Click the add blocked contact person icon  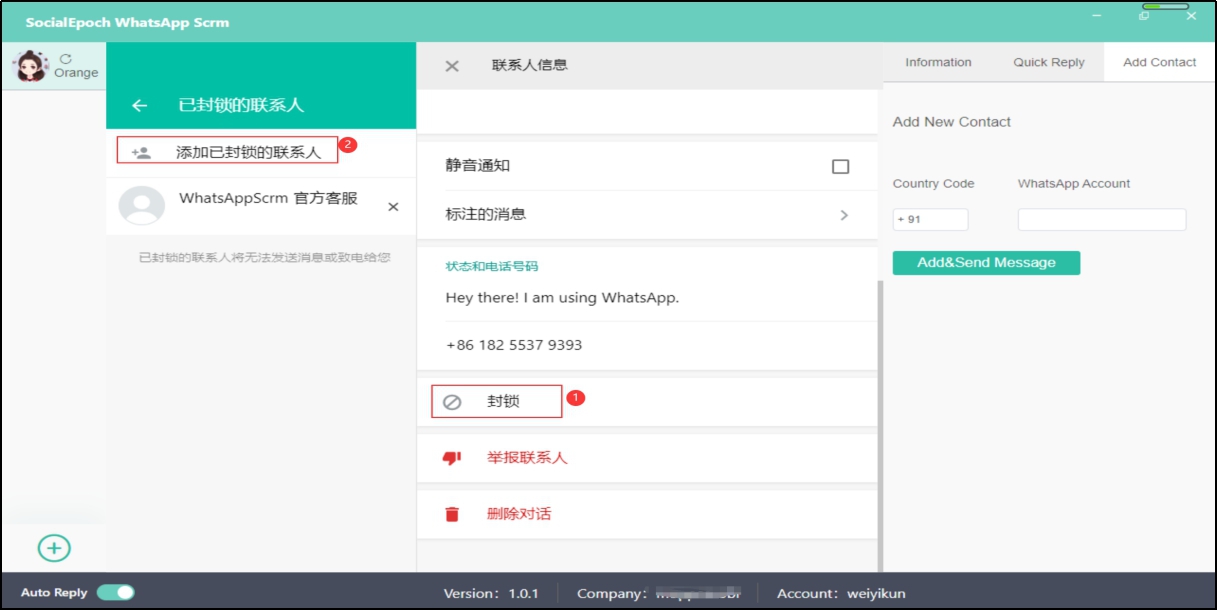point(141,153)
